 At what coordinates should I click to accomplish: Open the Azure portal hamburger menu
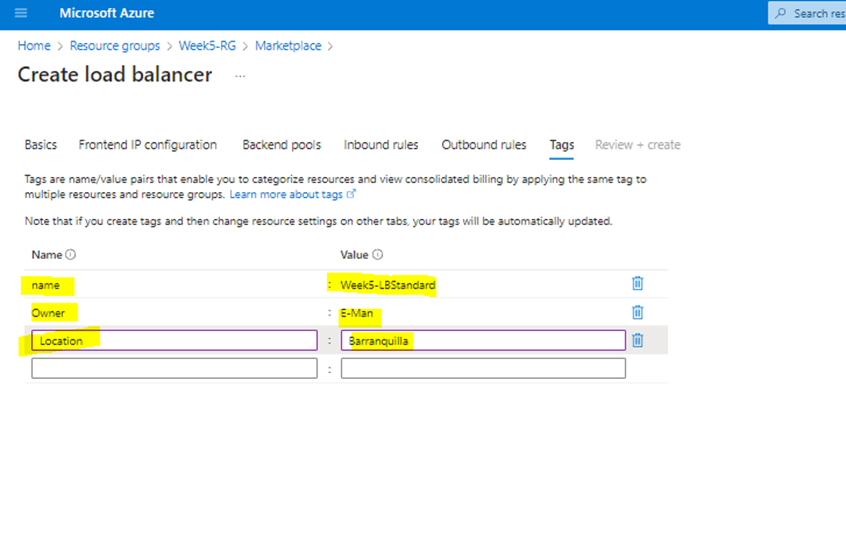click(21, 13)
